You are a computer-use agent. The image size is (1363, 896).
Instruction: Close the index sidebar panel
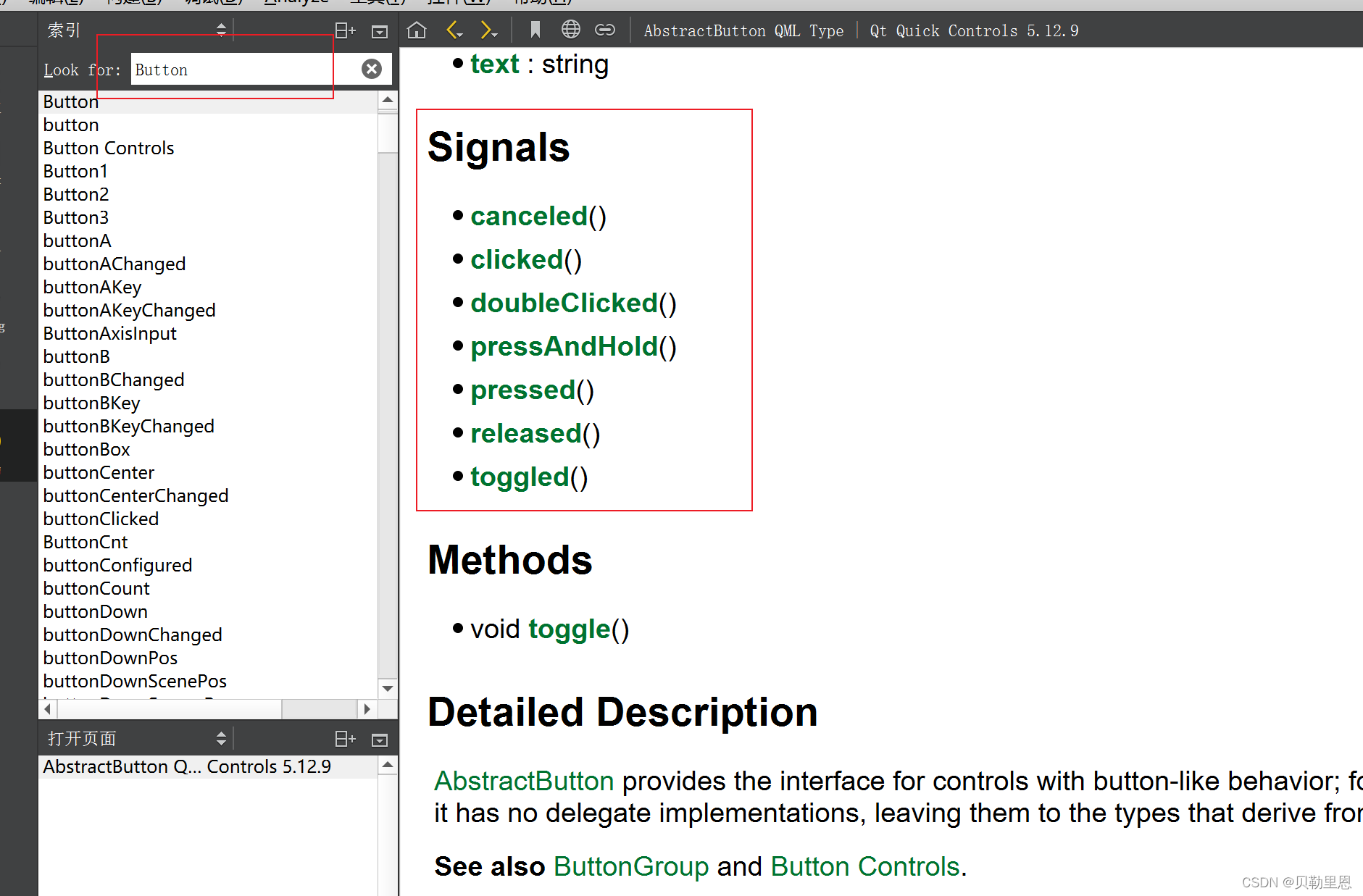click(380, 31)
